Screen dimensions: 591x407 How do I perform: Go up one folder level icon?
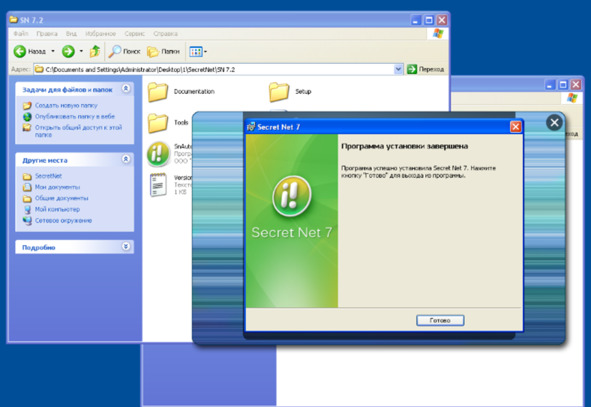95,51
